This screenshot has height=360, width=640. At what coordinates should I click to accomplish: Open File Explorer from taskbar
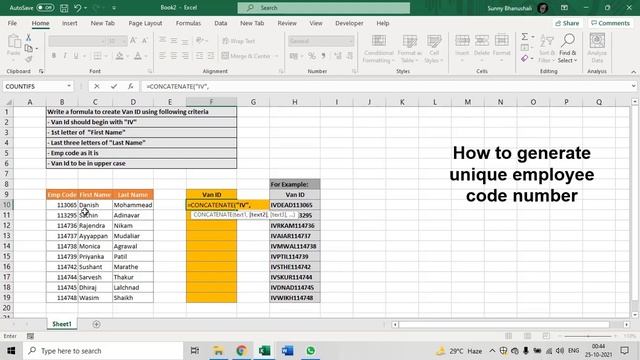[218, 351]
